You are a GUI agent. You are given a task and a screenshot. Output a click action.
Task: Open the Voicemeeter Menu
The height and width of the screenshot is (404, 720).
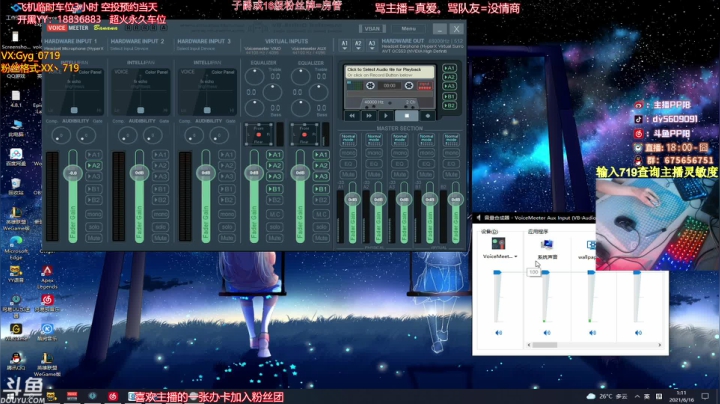point(409,28)
